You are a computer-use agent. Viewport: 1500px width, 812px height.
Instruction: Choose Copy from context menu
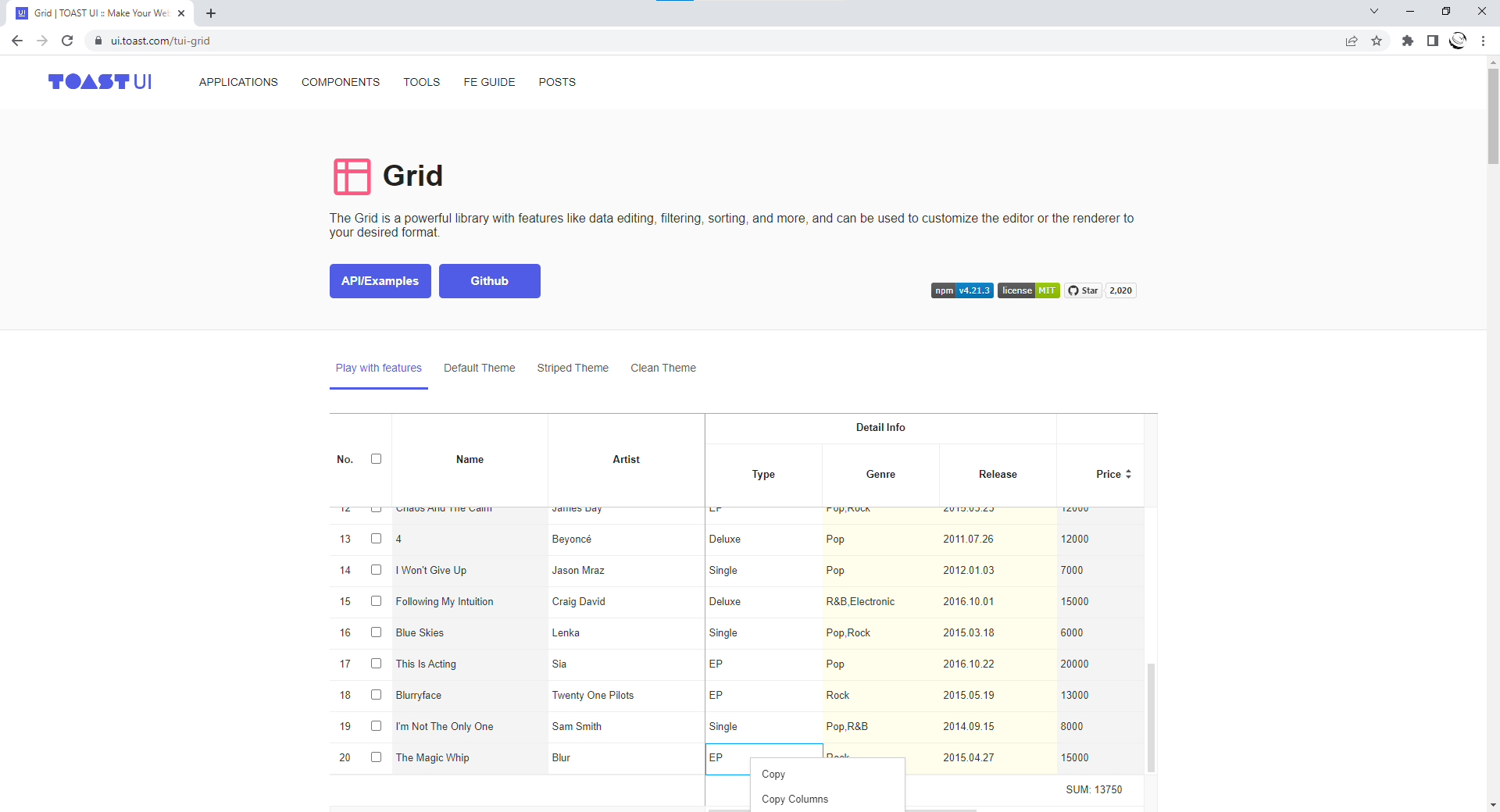click(827, 774)
